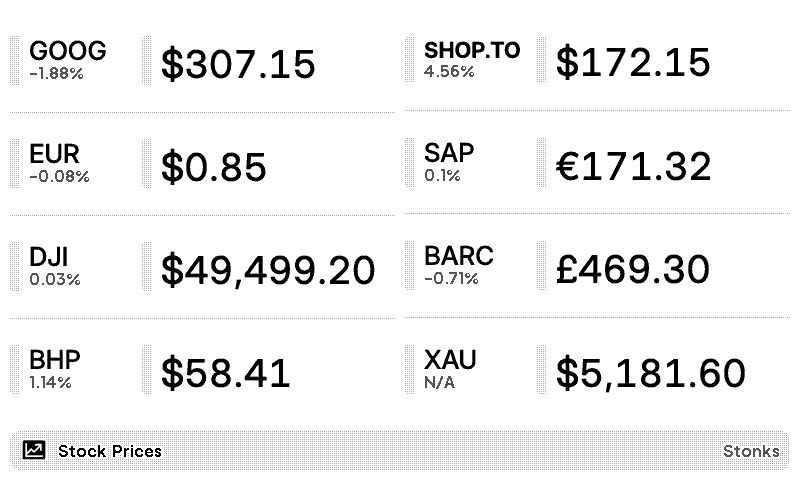The height and width of the screenshot is (480, 800).
Task: Click the Stonks label
Action: coord(751,451)
